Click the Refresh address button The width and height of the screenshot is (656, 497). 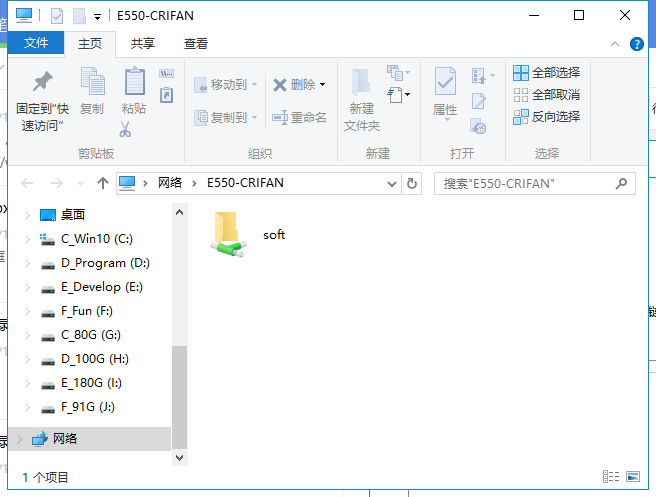412,183
